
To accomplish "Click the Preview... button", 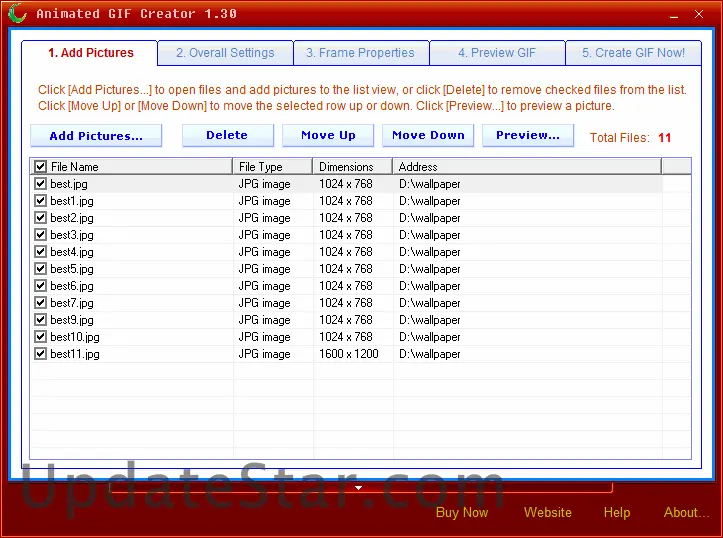I will coord(528,136).
